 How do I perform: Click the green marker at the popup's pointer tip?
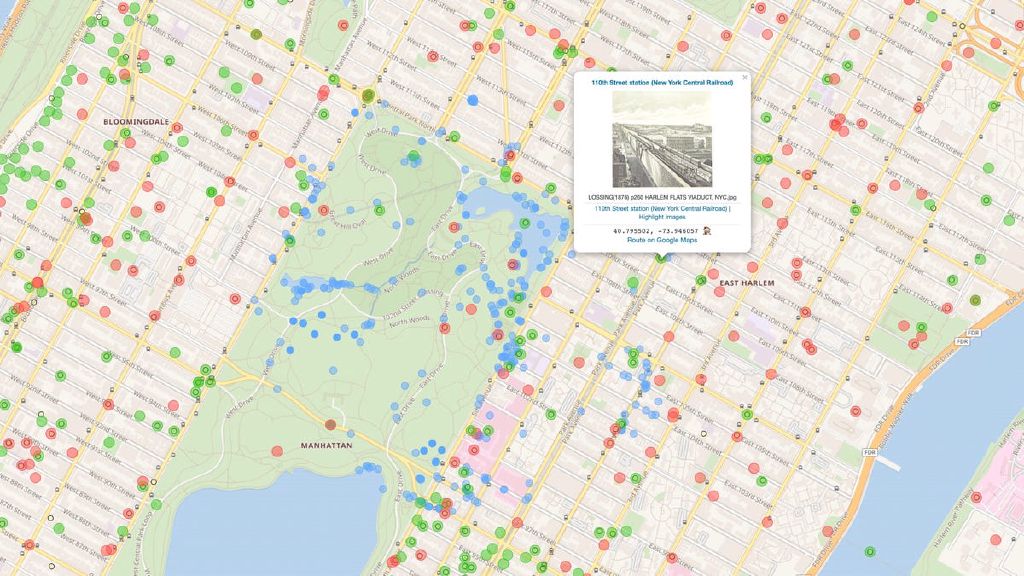tap(662, 259)
